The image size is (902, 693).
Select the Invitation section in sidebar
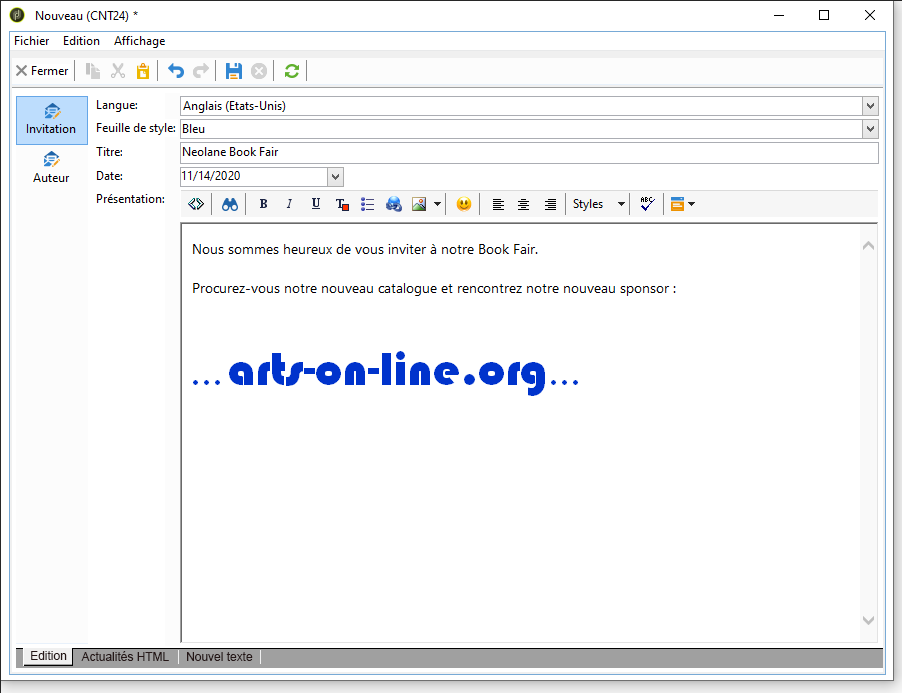51,120
